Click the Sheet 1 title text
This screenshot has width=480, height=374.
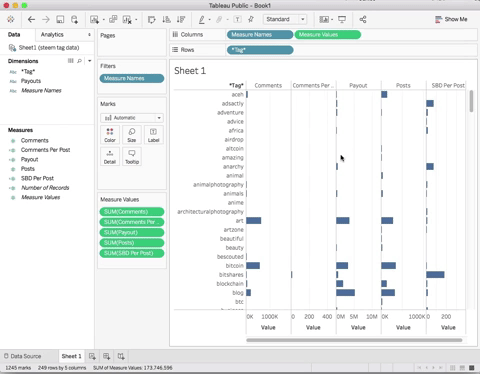(190, 71)
